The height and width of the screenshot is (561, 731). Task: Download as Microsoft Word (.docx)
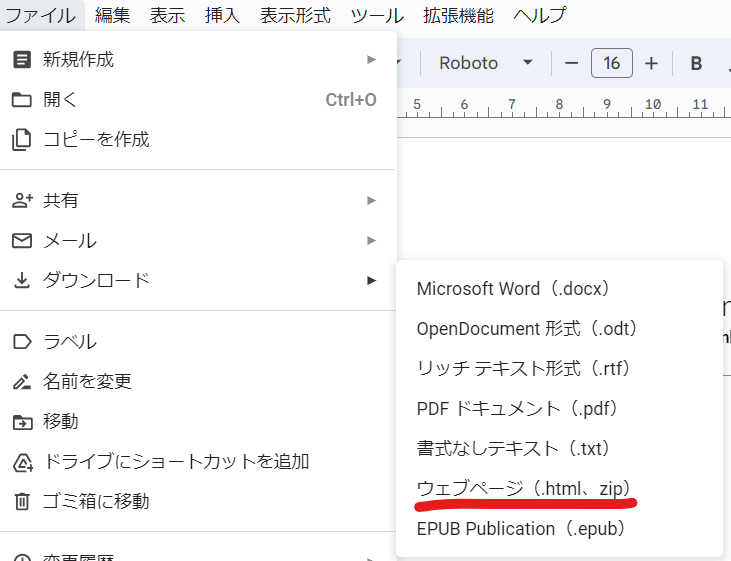point(559,289)
